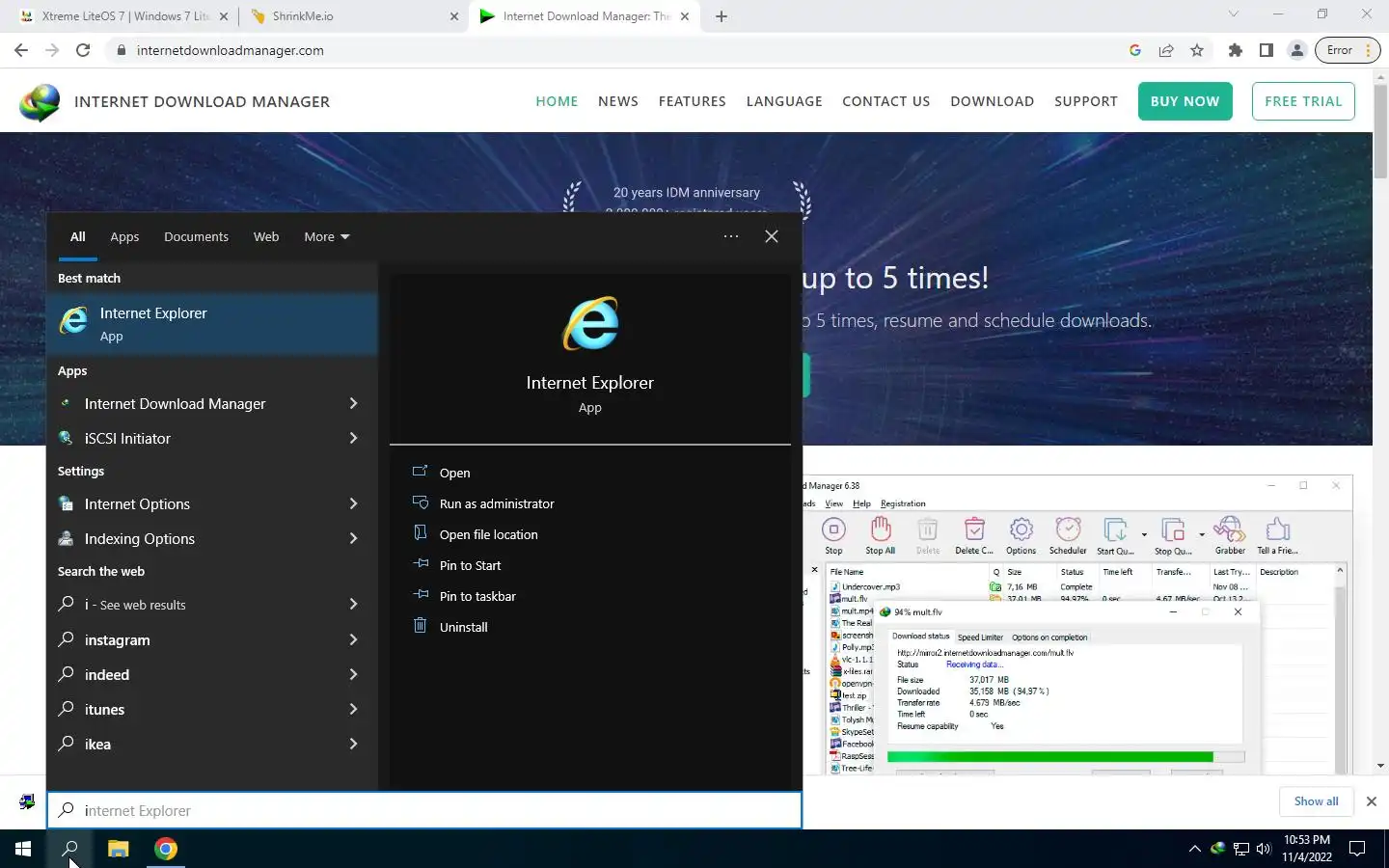Select the 'i - See web results' suggestion
1389x868 pixels.
pos(212,605)
